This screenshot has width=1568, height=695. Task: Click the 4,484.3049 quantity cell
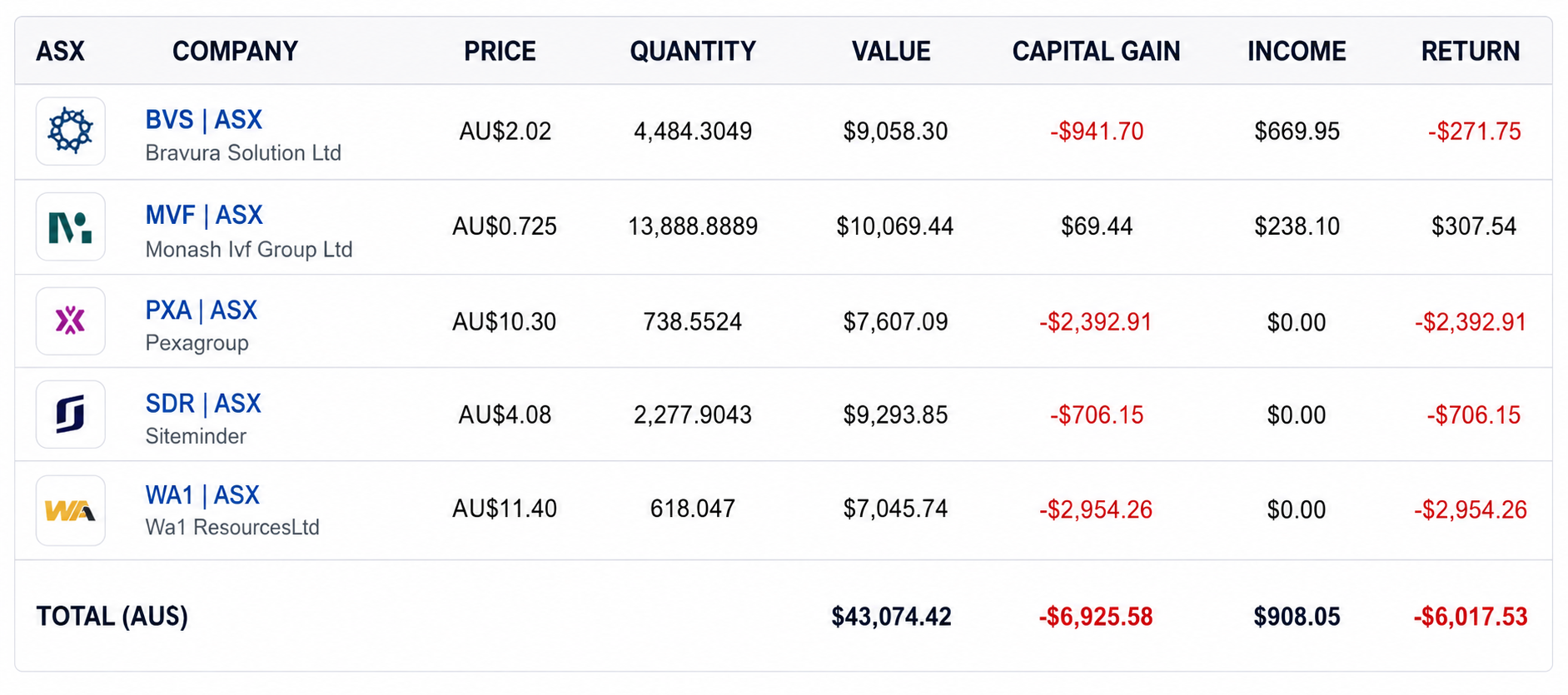tap(693, 132)
